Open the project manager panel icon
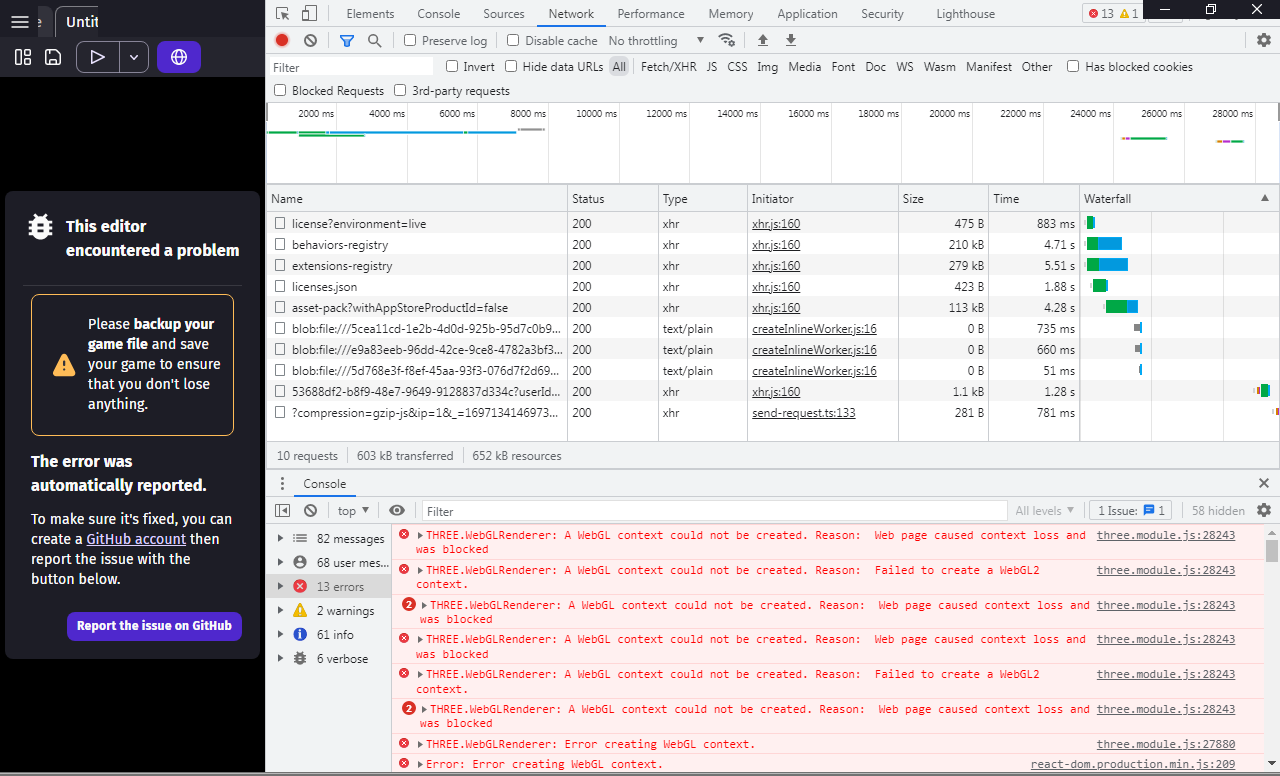This screenshot has width=1280, height=776. pos(22,57)
